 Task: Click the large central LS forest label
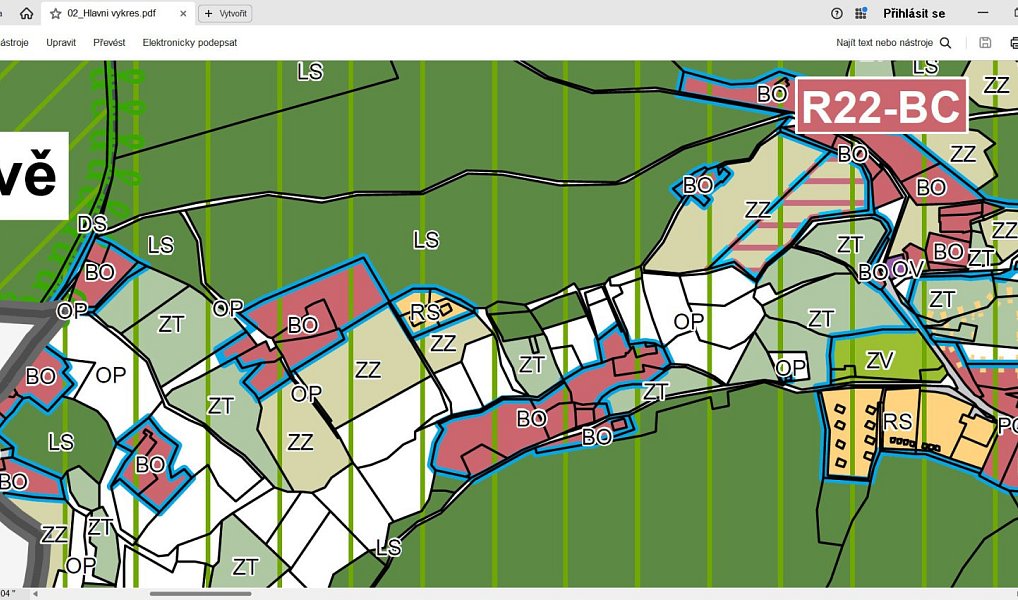tap(426, 240)
